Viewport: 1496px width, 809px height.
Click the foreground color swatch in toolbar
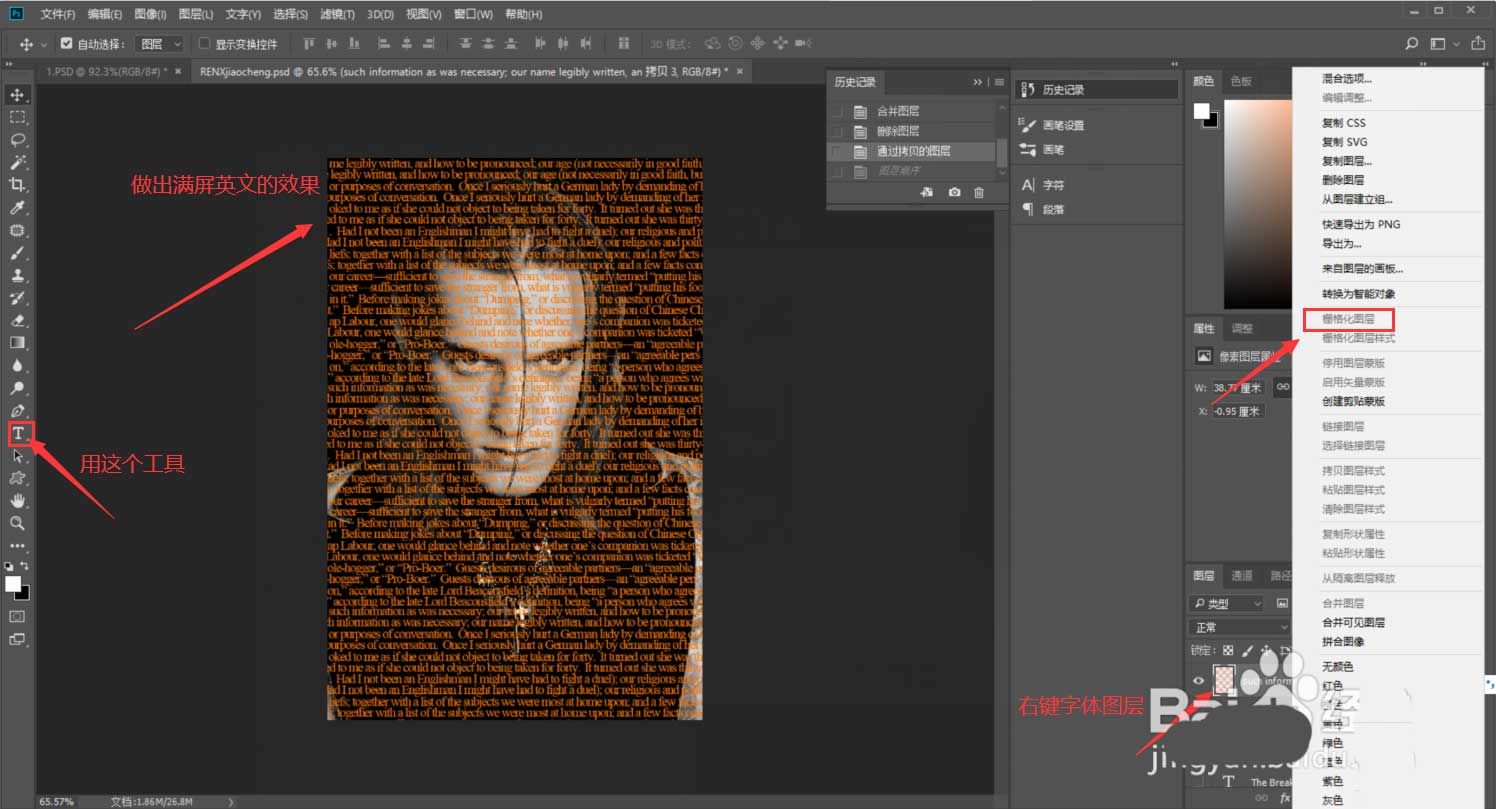pos(12,583)
